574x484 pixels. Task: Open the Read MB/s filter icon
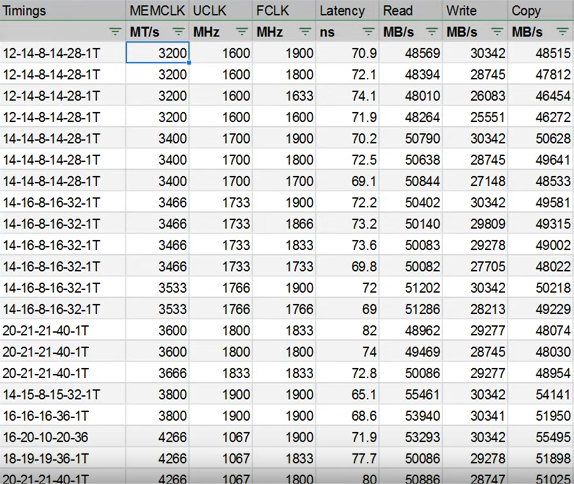click(x=432, y=32)
